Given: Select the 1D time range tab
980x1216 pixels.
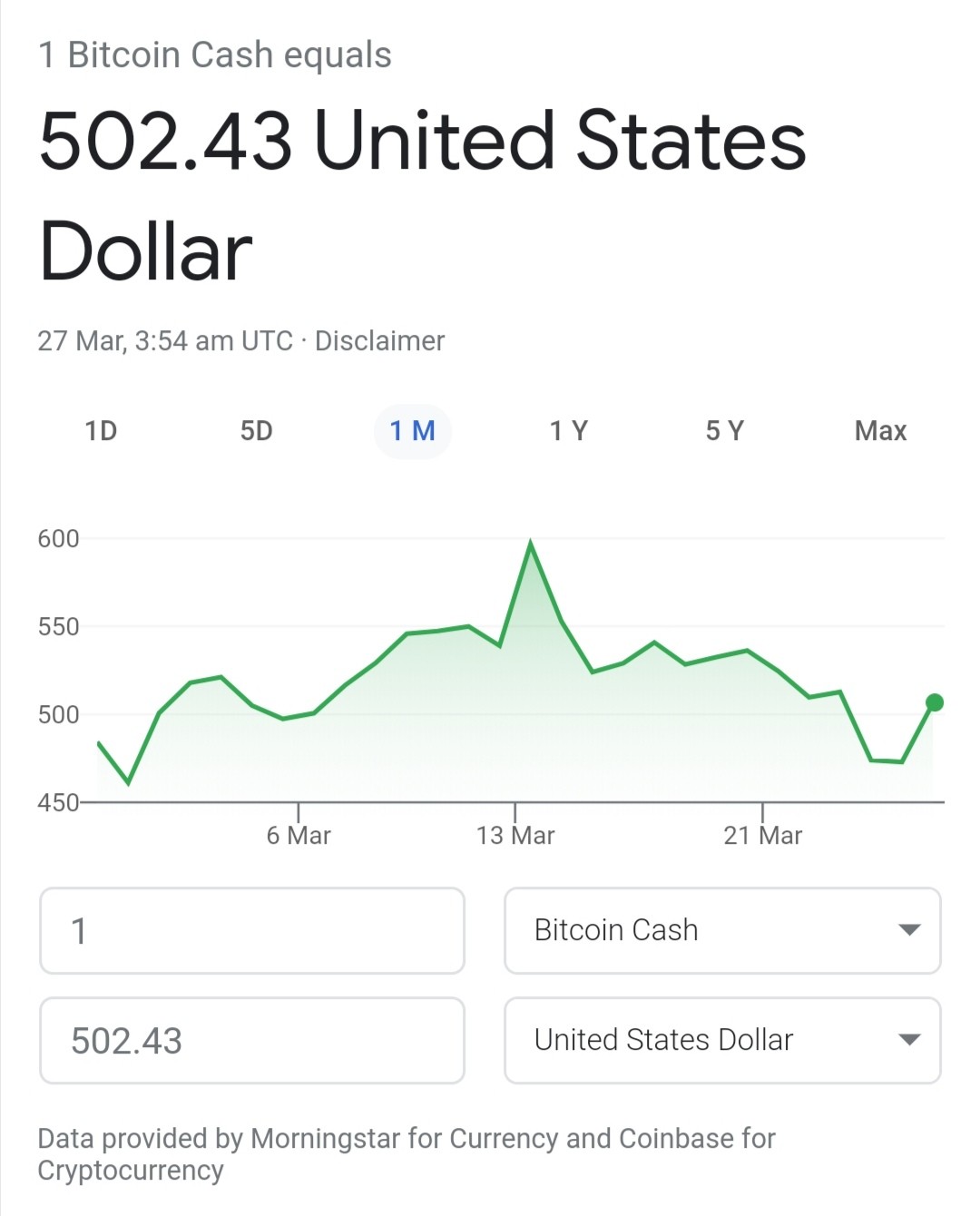Looking at the screenshot, I should (x=101, y=431).
